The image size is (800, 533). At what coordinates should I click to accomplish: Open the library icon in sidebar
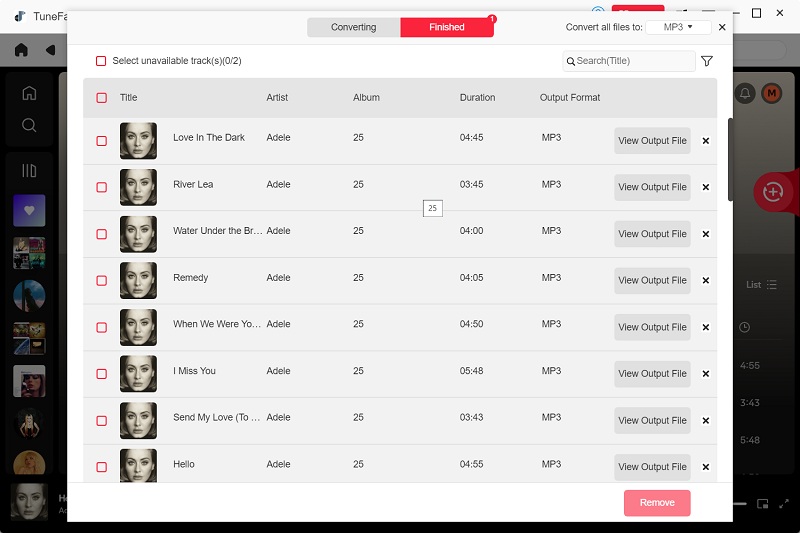point(29,171)
